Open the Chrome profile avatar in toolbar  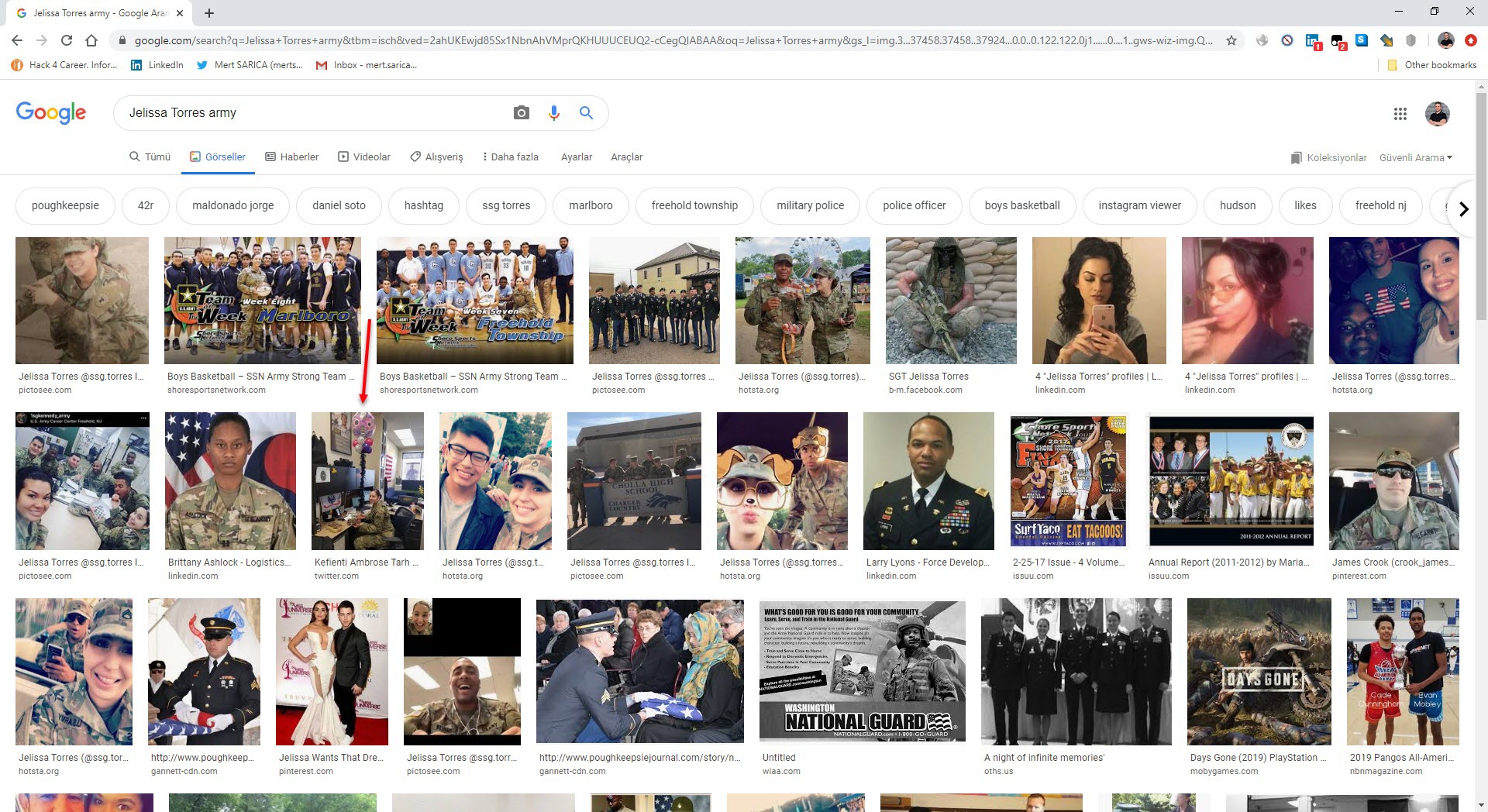[x=1446, y=40]
